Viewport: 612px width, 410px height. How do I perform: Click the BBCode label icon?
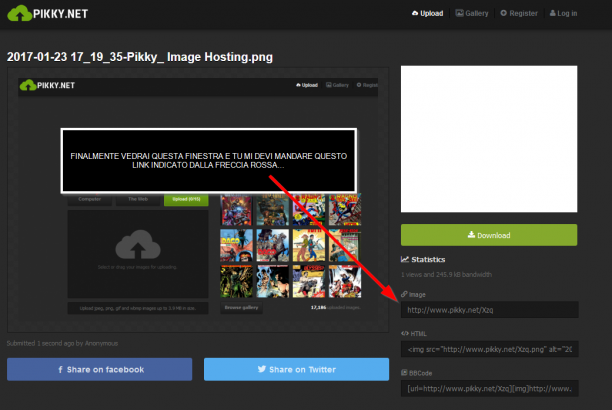tap(404, 373)
